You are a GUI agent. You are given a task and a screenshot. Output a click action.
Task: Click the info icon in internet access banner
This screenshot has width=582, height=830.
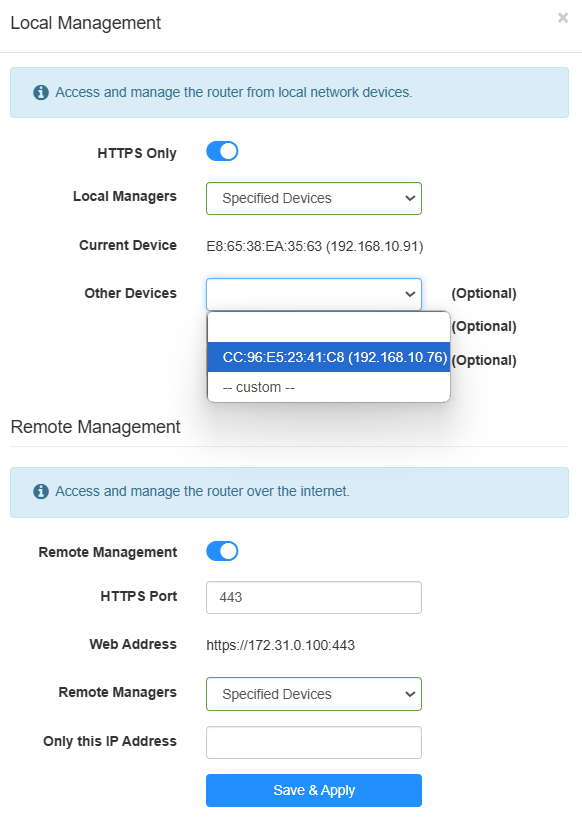coord(41,492)
